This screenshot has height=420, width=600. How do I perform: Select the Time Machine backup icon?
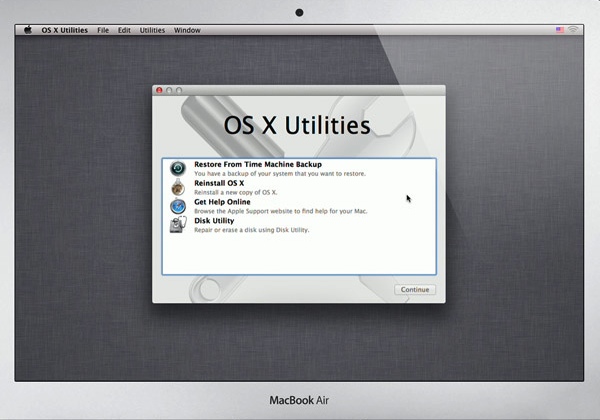[178, 168]
